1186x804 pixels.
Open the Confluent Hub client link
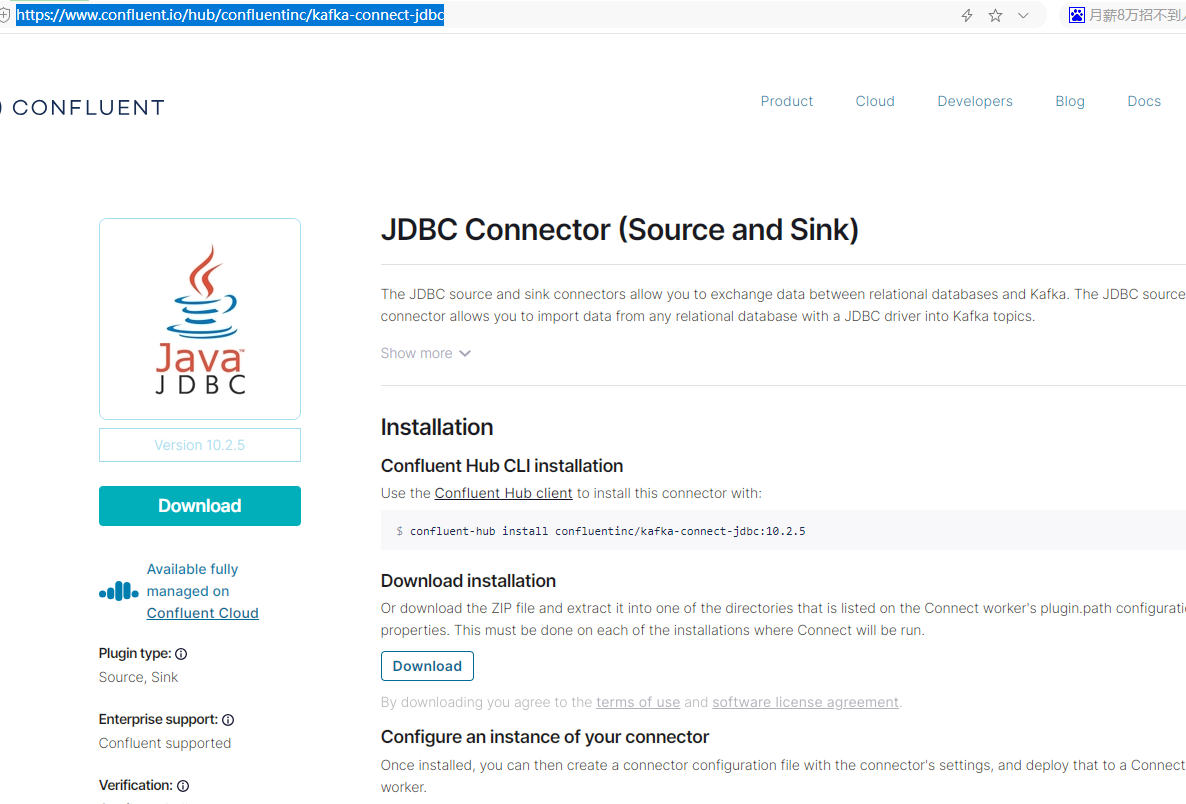(503, 493)
